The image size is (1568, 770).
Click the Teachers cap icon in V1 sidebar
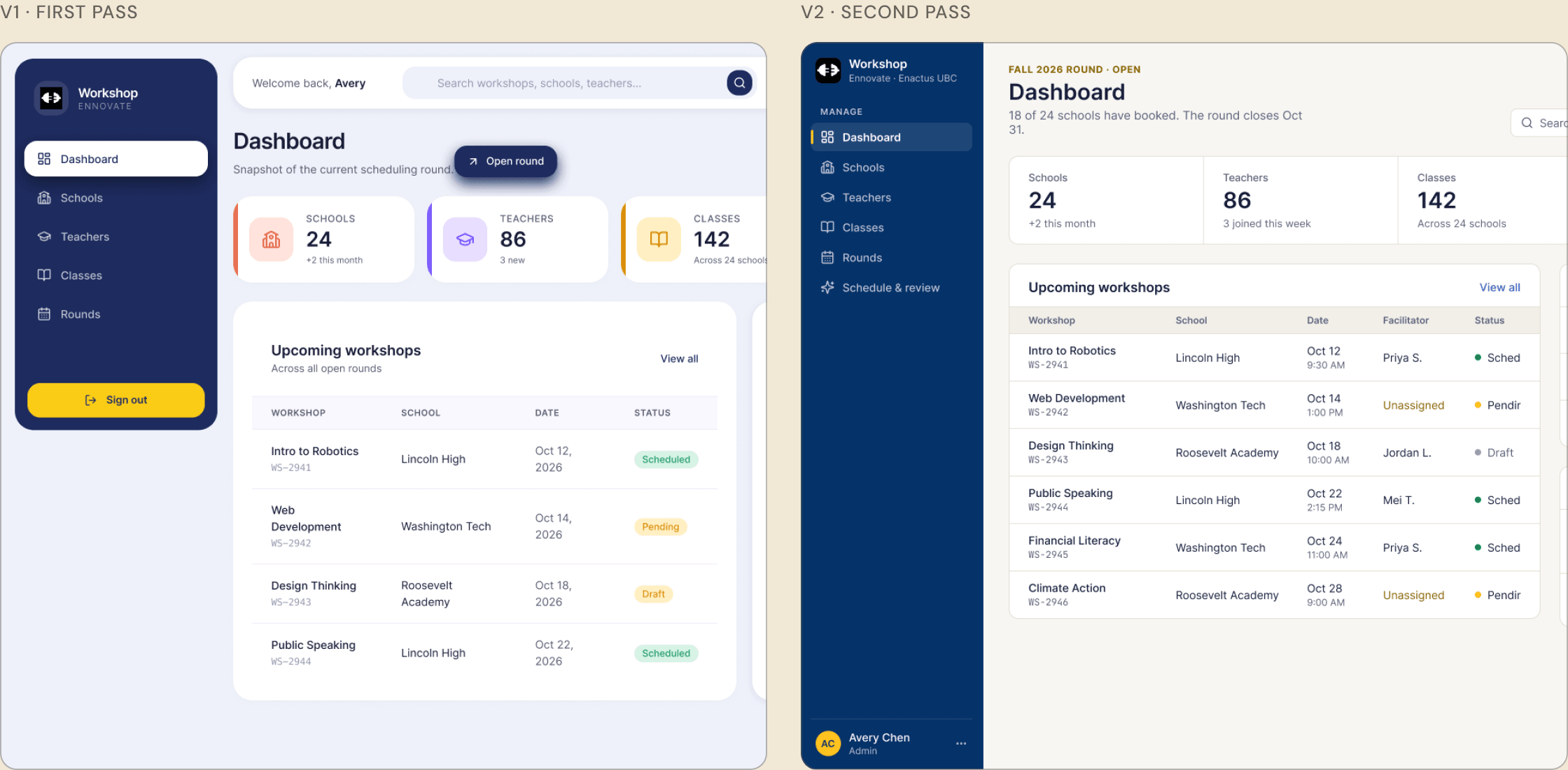click(x=44, y=237)
